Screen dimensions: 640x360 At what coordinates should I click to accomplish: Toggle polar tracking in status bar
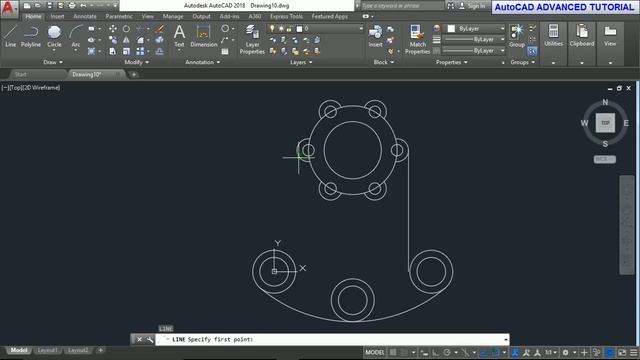click(x=447, y=352)
